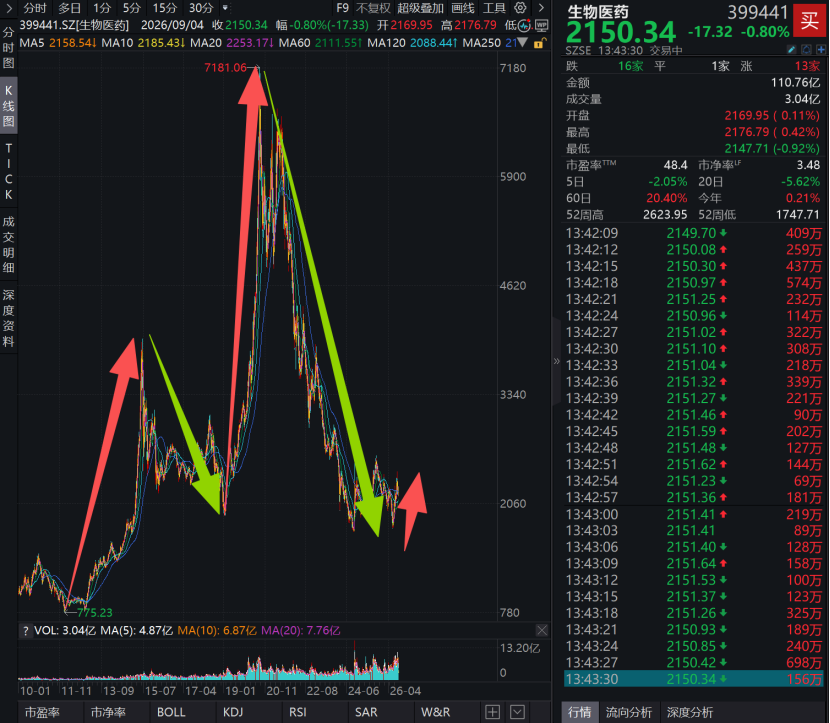Open the 深度资料 sidebar tab

pyautogui.click(x=8, y=318)
